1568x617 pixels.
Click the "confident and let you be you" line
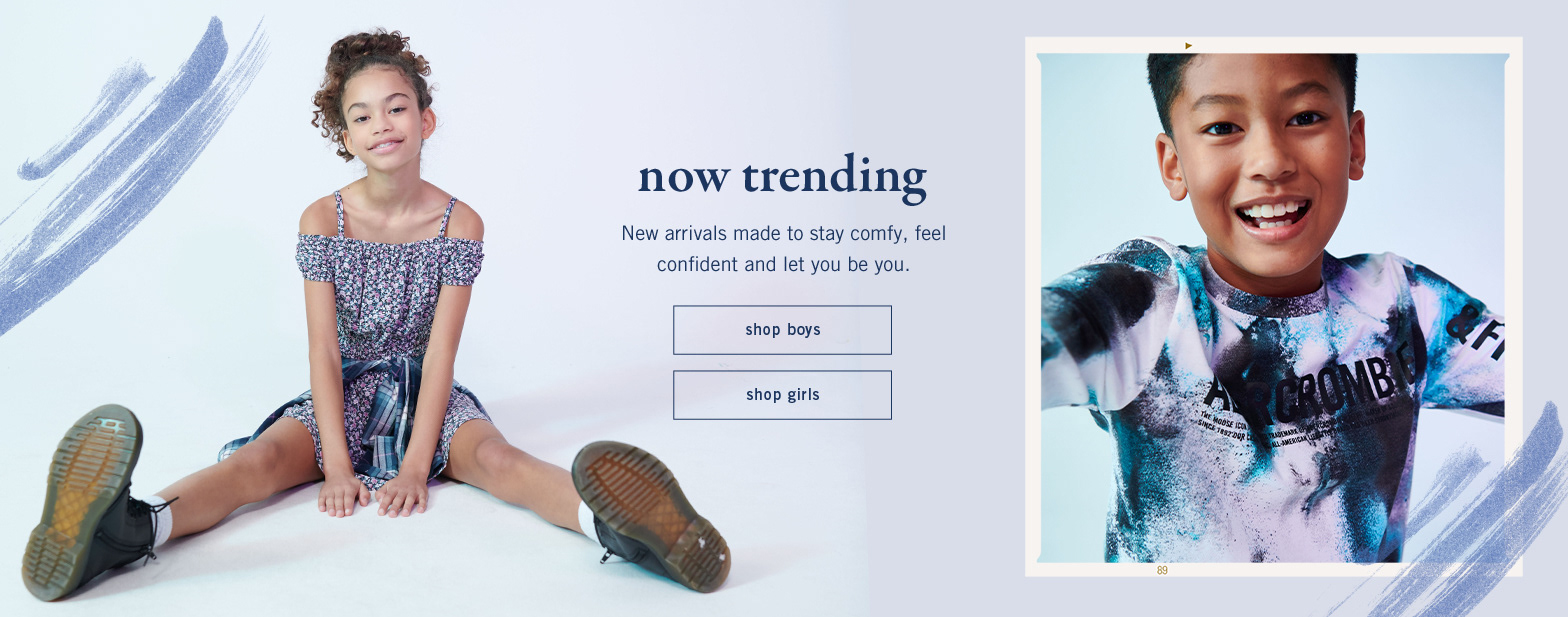[x=783, y=265]
